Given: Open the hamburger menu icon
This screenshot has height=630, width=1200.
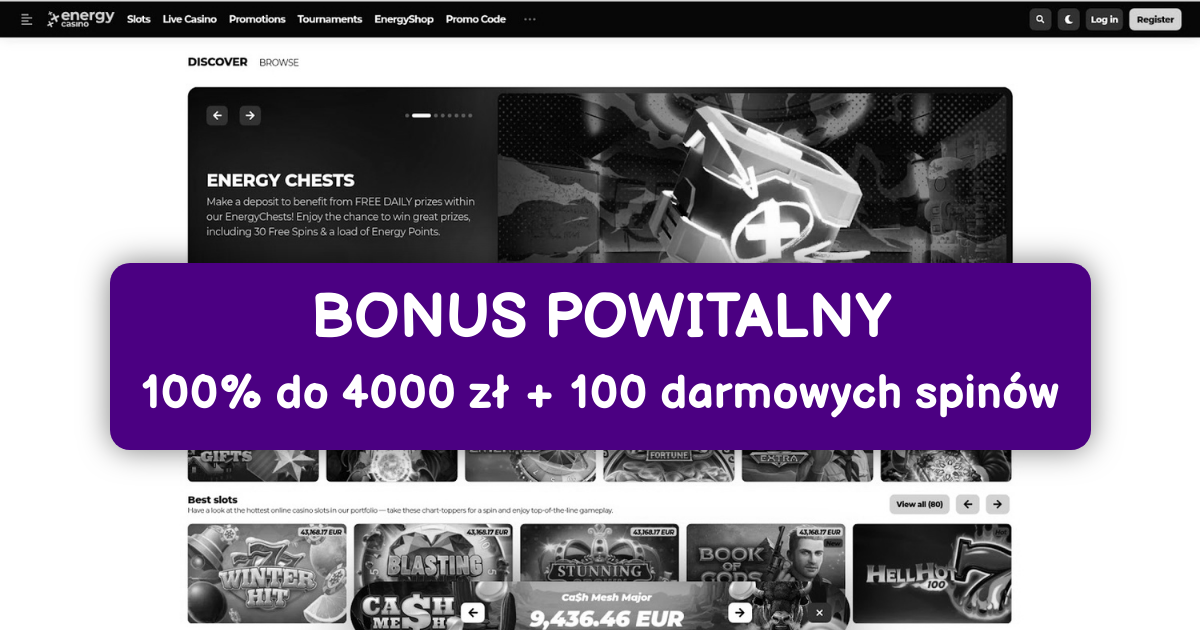Looking at the screenshot, I should pyautogui.click(x=27, y=19).
